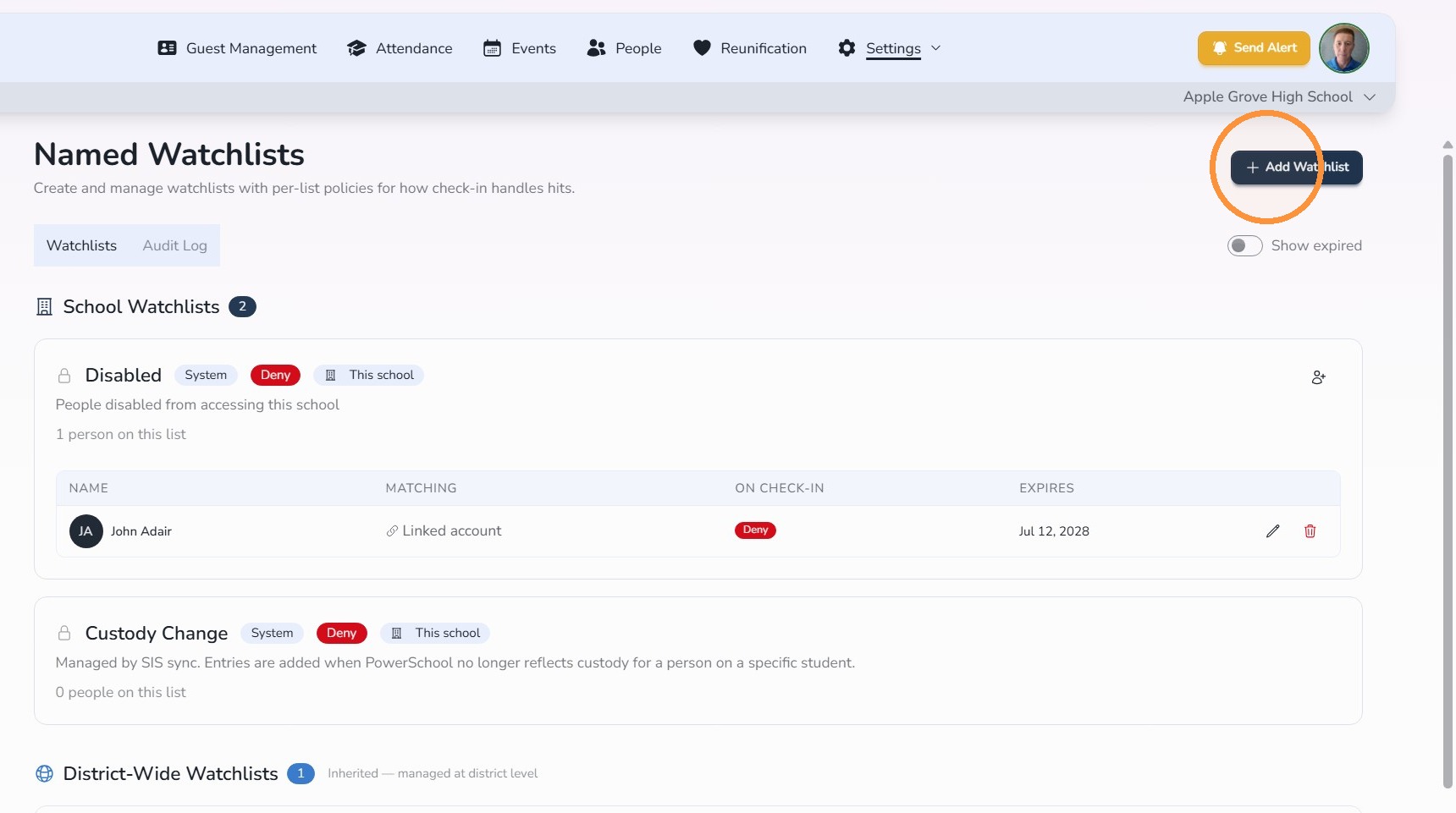Click the Events calendar icon
The height and width of the screenshot is (813, 1456).
pos(492,48)
